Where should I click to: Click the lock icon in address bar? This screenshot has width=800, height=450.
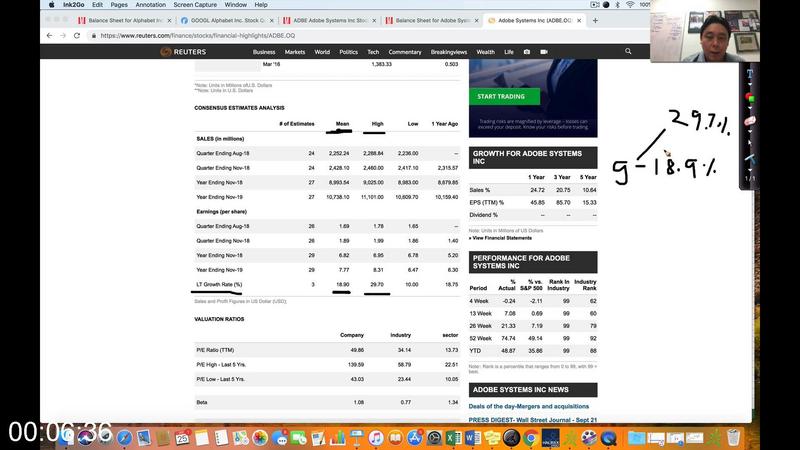pyautogui.click(x=93, y=36)
